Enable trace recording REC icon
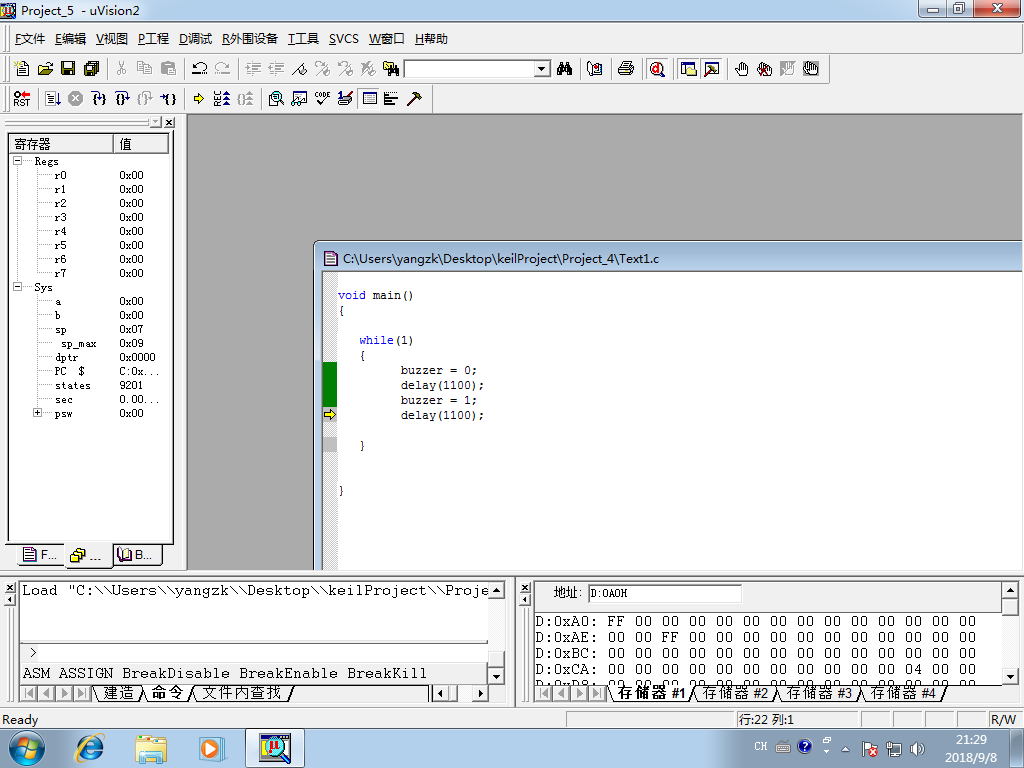Viewport: 1024px width, 768px height. [x=222, y=99]
